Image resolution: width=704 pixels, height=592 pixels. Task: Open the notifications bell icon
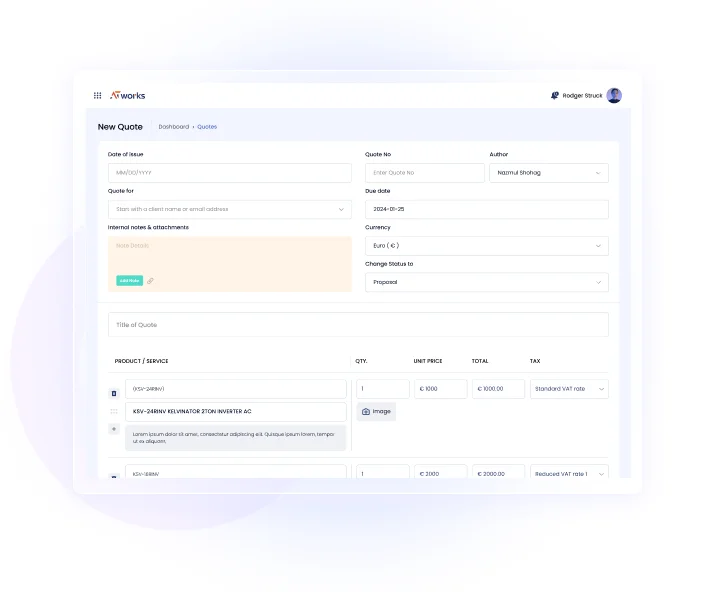tap(555, 96)
